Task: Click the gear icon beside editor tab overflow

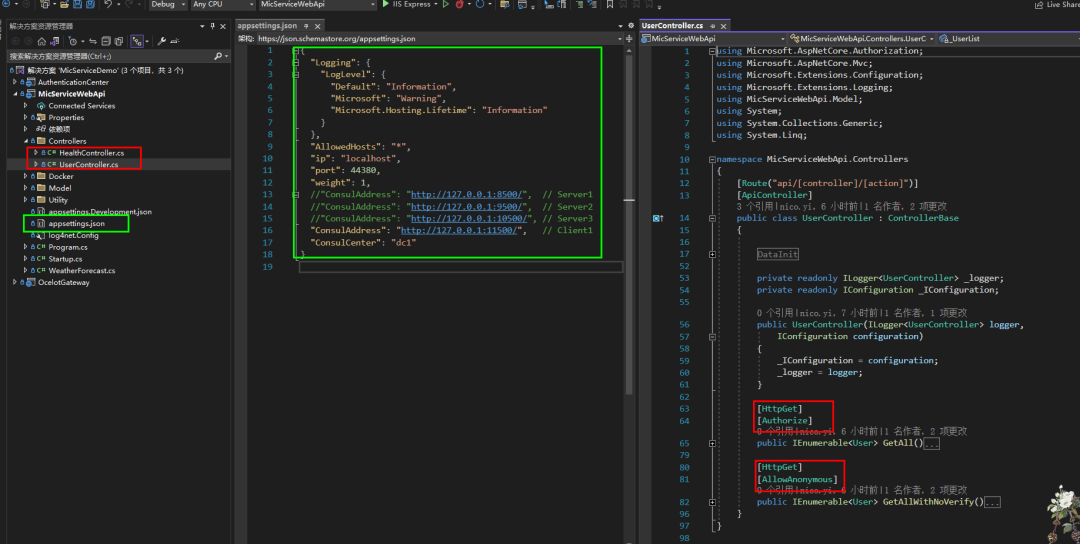Action: click(x=630, y=26)
